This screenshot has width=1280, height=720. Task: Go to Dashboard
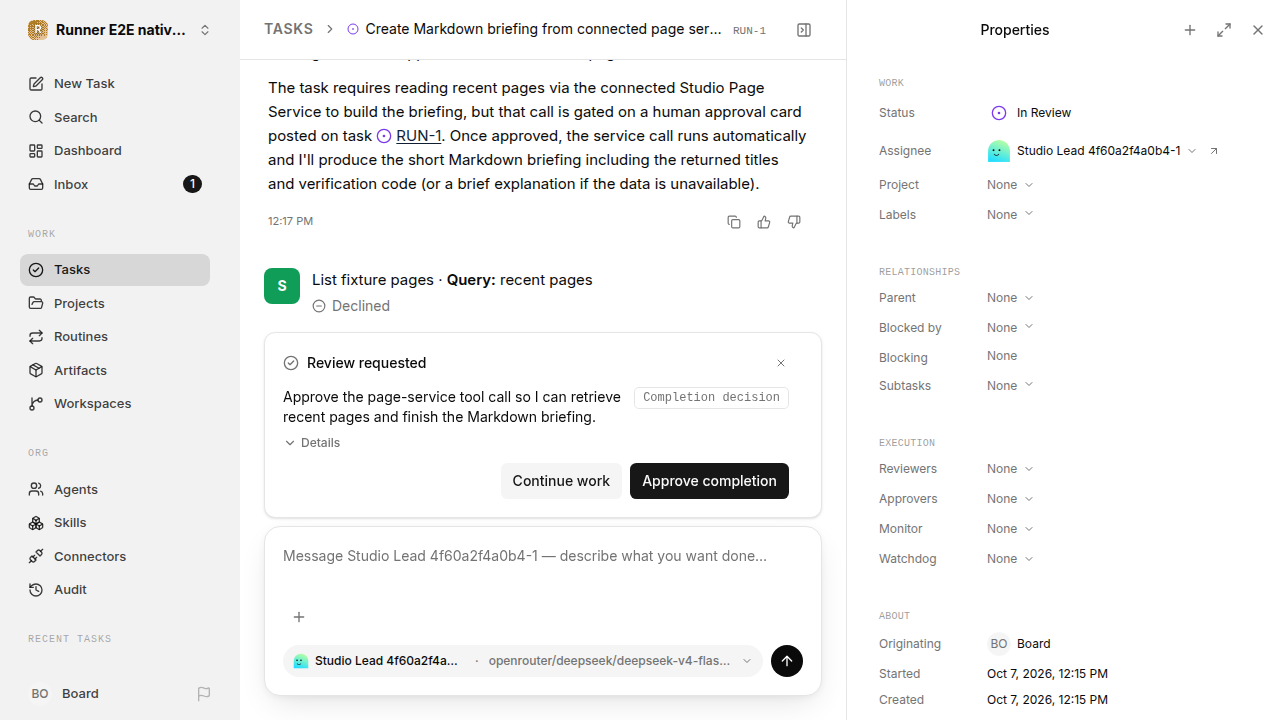click(115, 151)
